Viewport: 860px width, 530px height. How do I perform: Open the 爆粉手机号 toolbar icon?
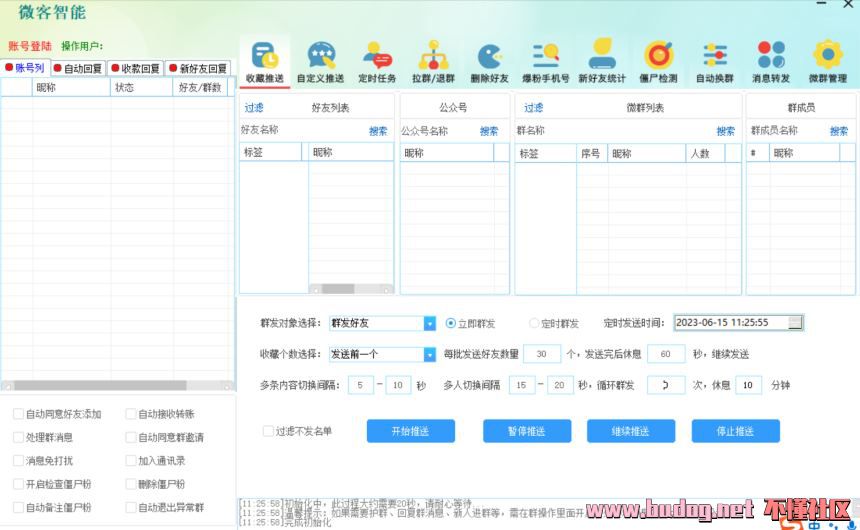tap(545, 61)
